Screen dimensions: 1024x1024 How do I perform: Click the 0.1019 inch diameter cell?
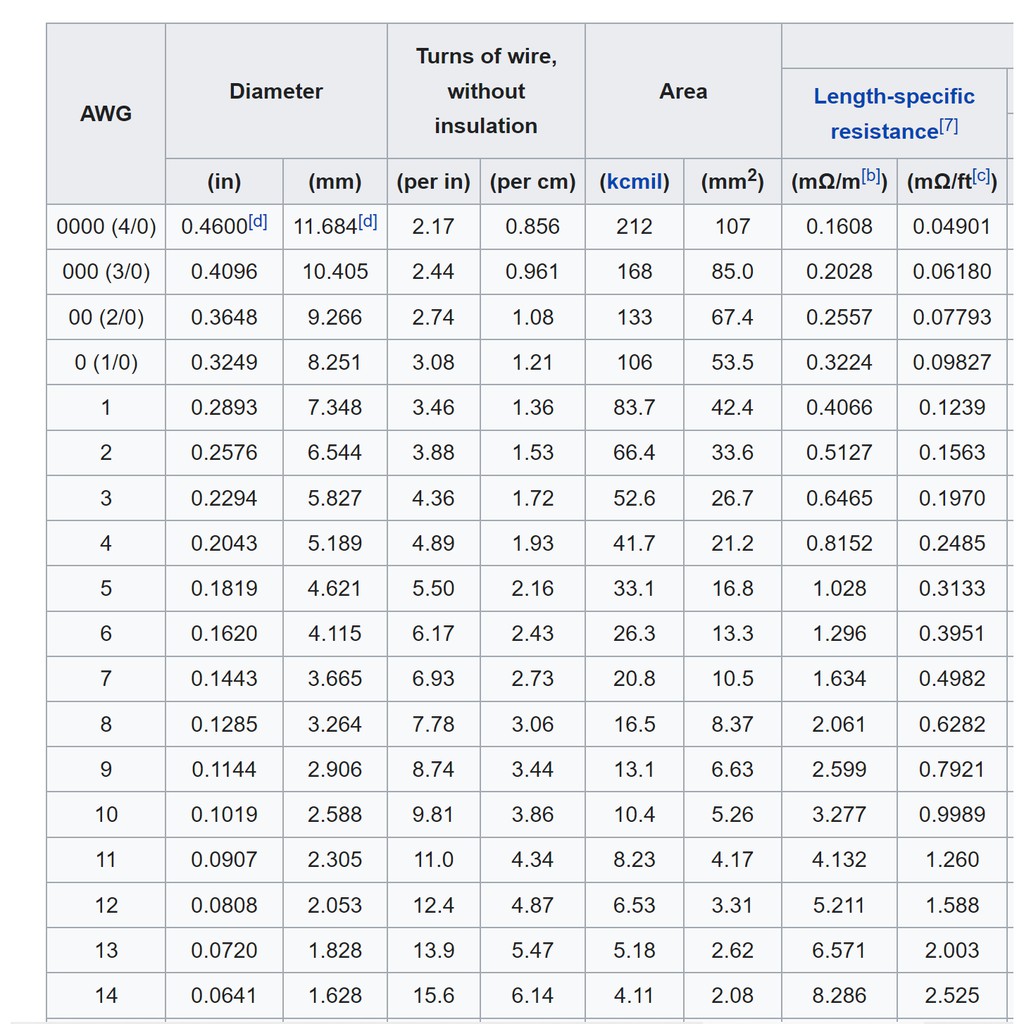click(224, 815)
